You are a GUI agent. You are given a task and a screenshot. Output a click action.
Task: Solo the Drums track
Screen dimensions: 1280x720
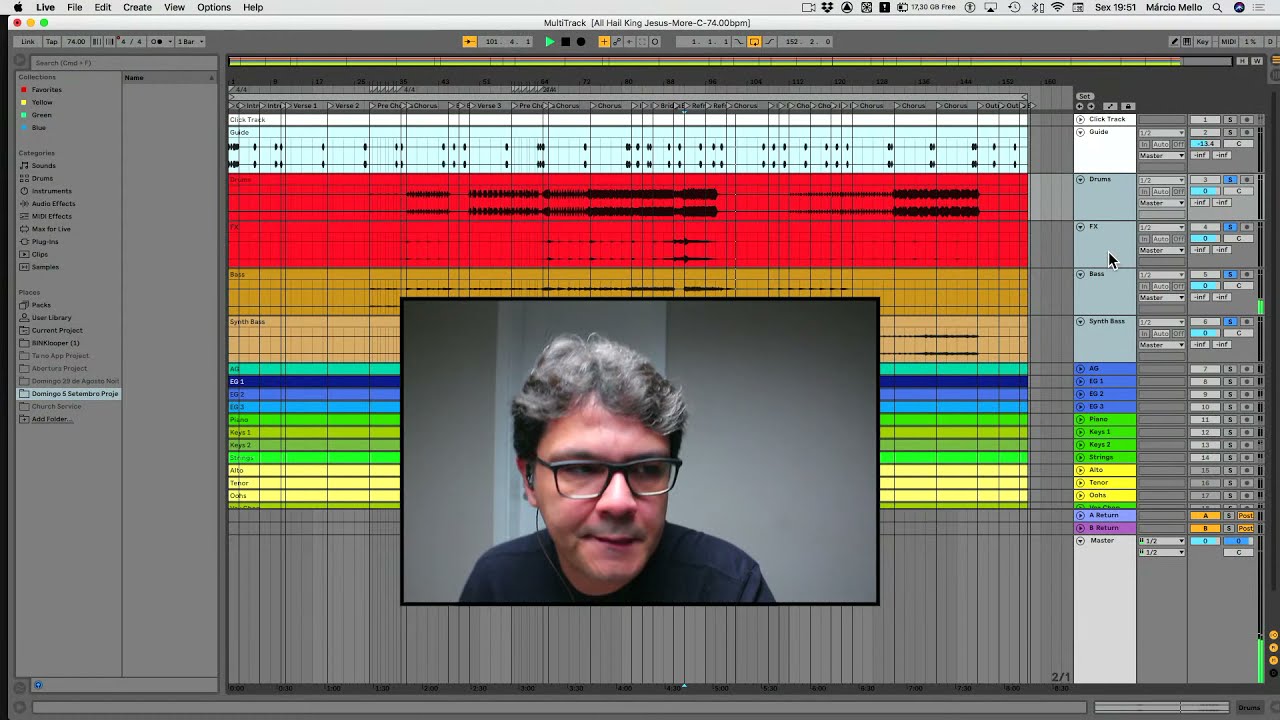(x=1230, y=180)
